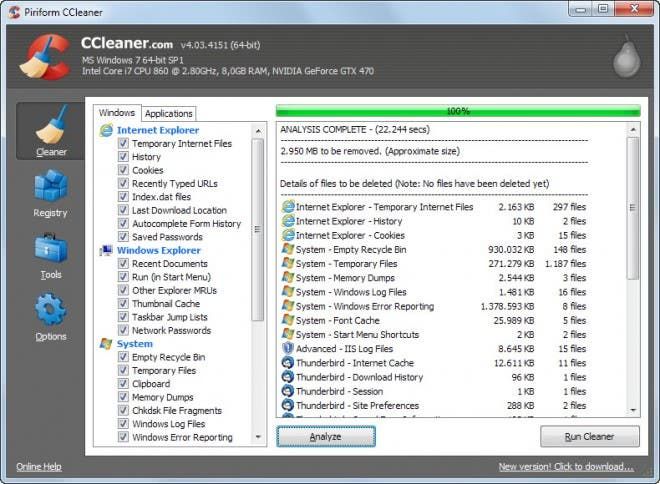Uncheck the Internet Explorer History checkbox

tap(123, 157)
